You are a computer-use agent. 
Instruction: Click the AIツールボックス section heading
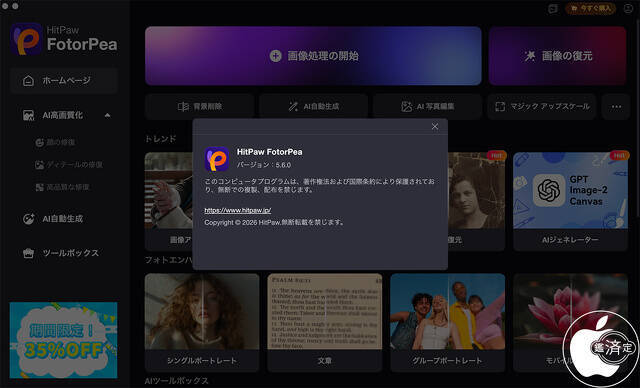pyautogui.click(x=177, y=381)
